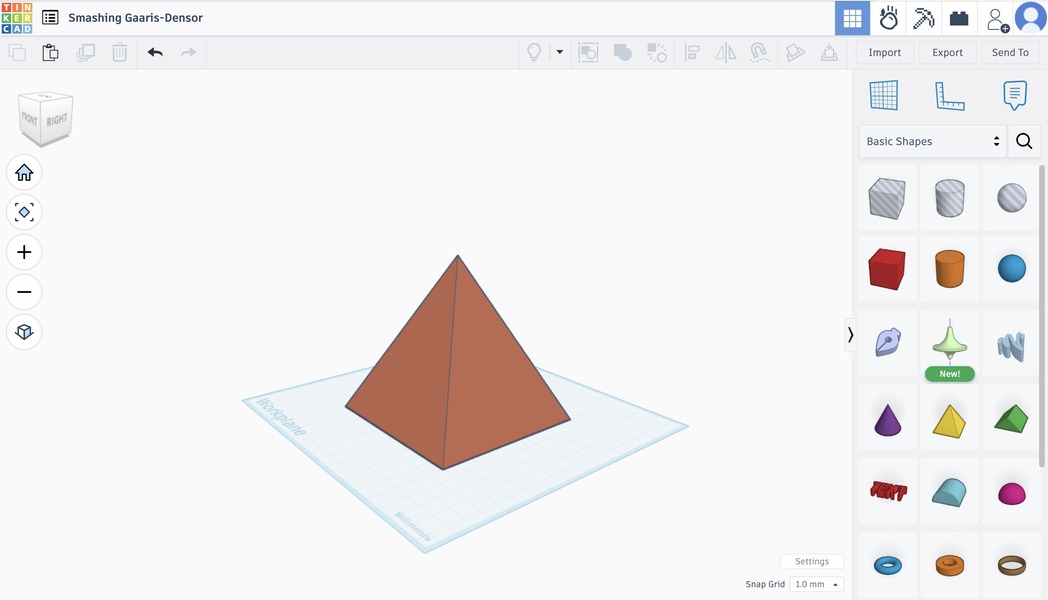
Task: Click the workplane Settings button
Action: pyautogui.click(x=811, y=561)
